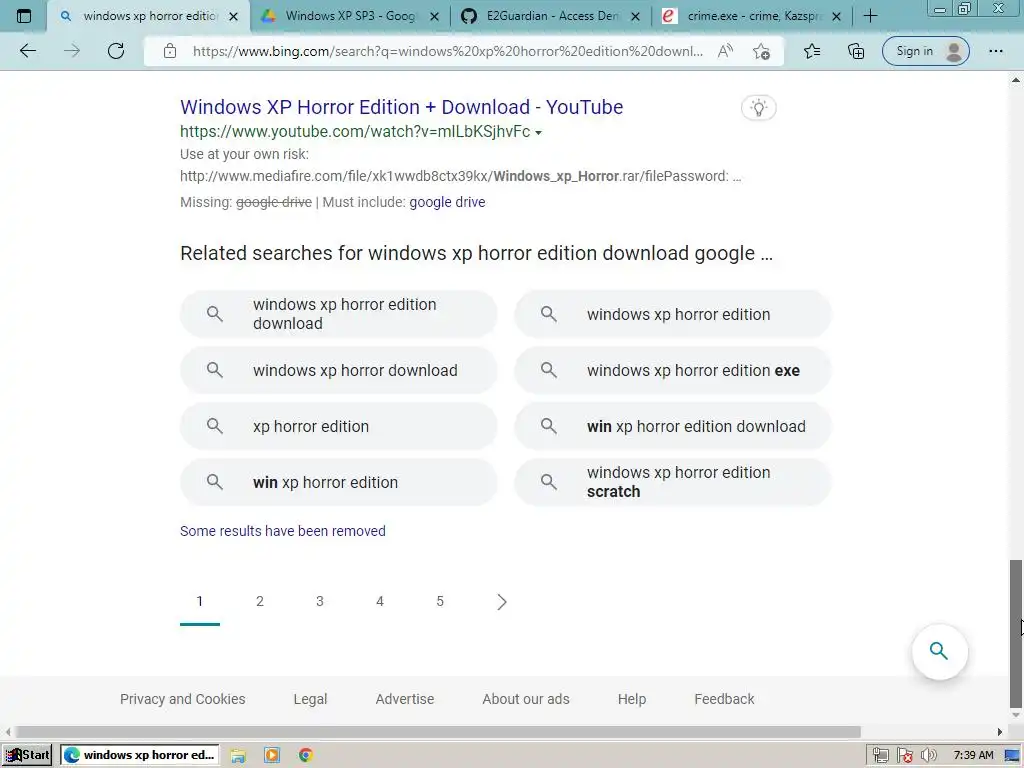The height and width of the screenshot is (768, 1024).
Task: Switch to the Windows XP SP3 tab
Action: (x=350, y=16)
